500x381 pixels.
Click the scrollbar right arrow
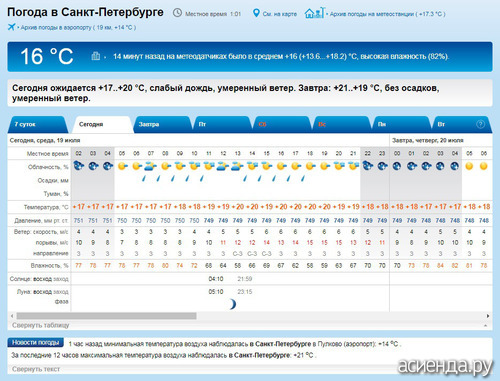tap(488, 316)
